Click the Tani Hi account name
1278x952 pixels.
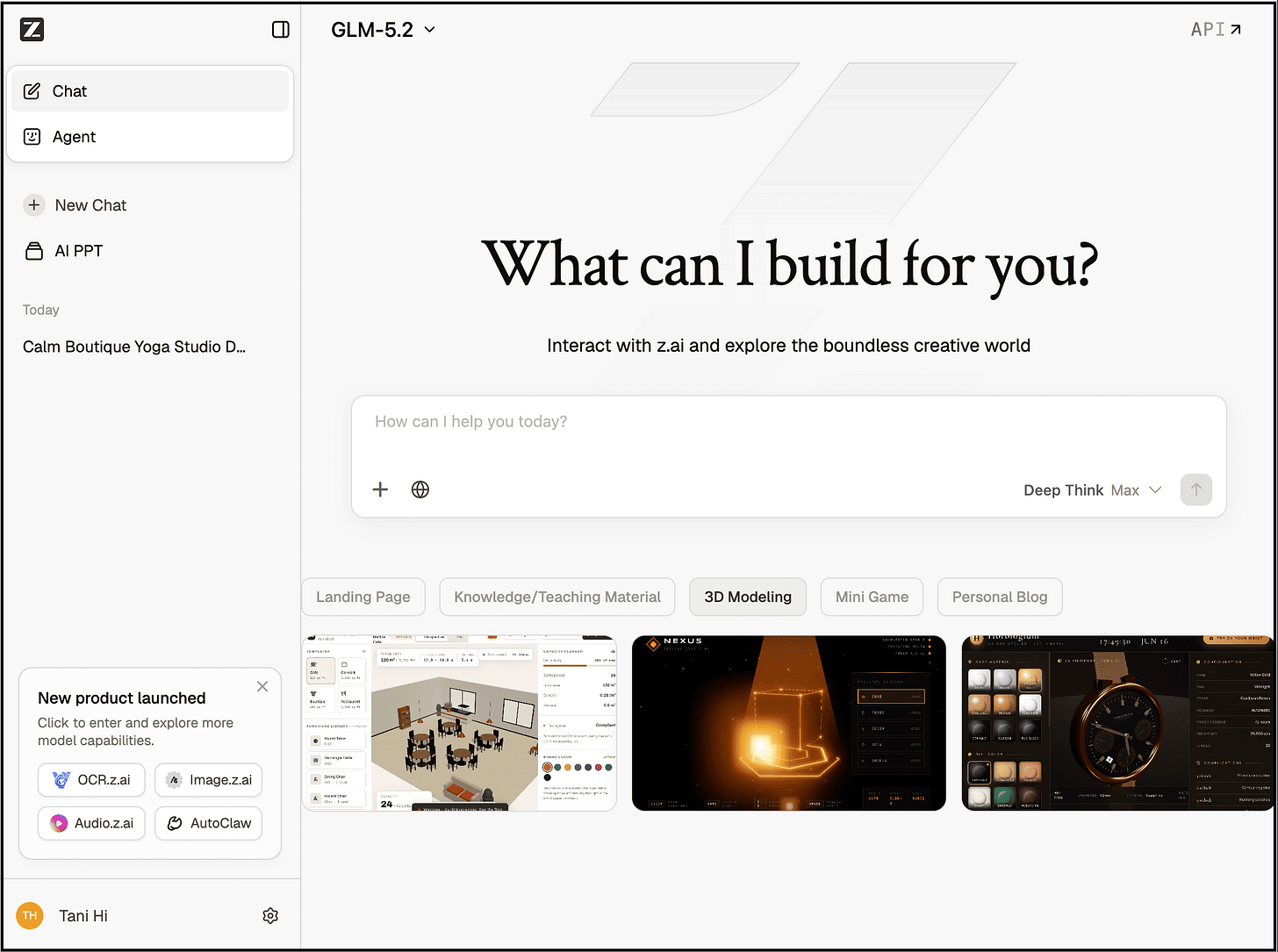(x=83, y=916)
